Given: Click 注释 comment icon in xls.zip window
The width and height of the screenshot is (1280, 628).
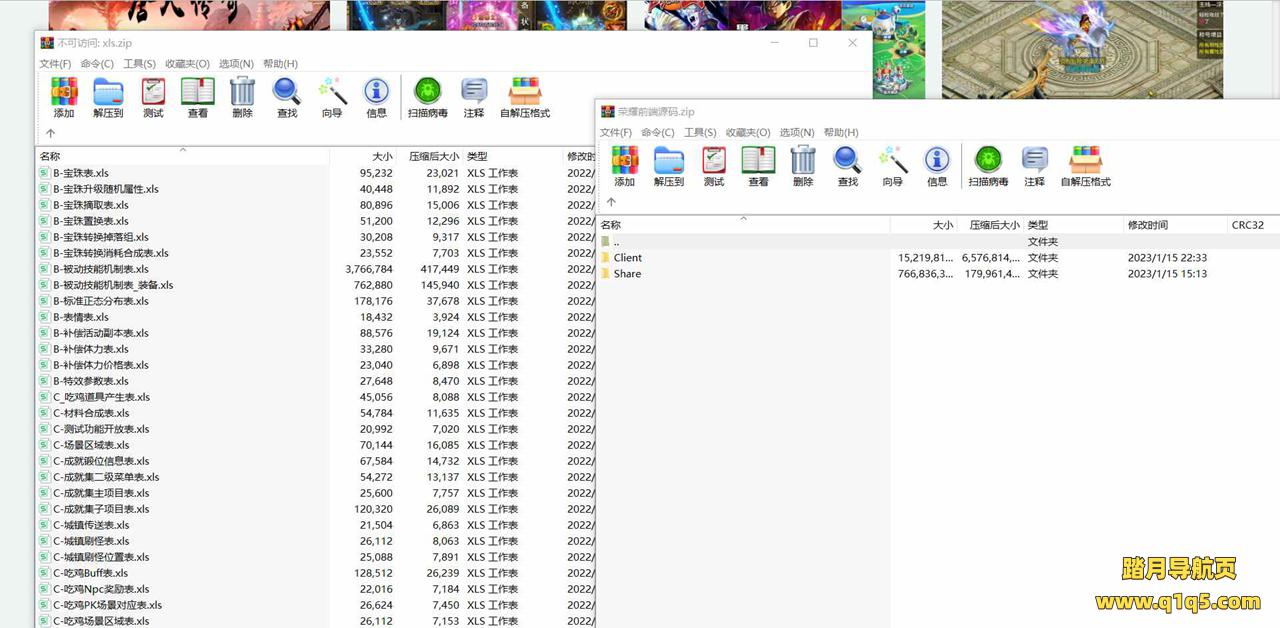Looking at the screenshot, I should tap(474, 97).
